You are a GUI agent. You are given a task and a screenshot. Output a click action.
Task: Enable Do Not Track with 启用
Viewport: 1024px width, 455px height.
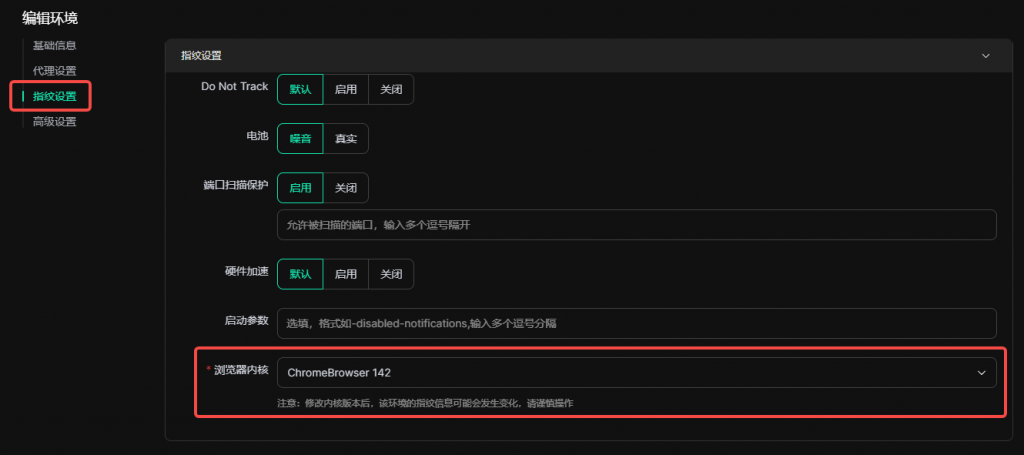pyautogui.click(x=346, y=89)
